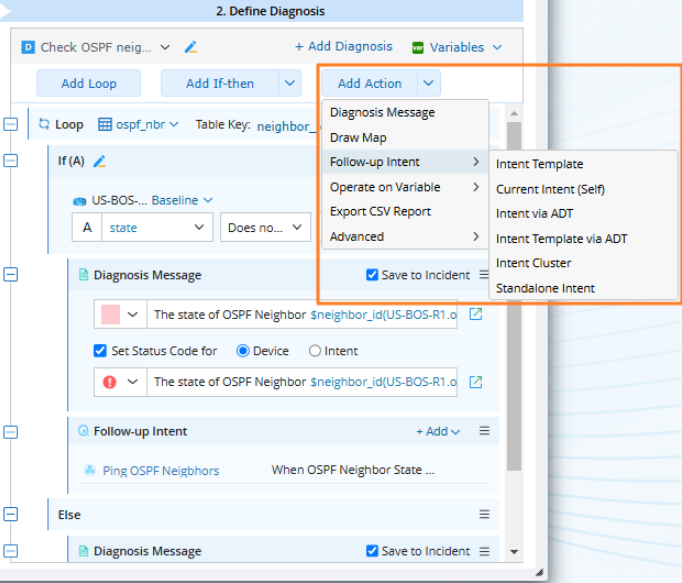Select Intent Template submenu item

point(539,164)
